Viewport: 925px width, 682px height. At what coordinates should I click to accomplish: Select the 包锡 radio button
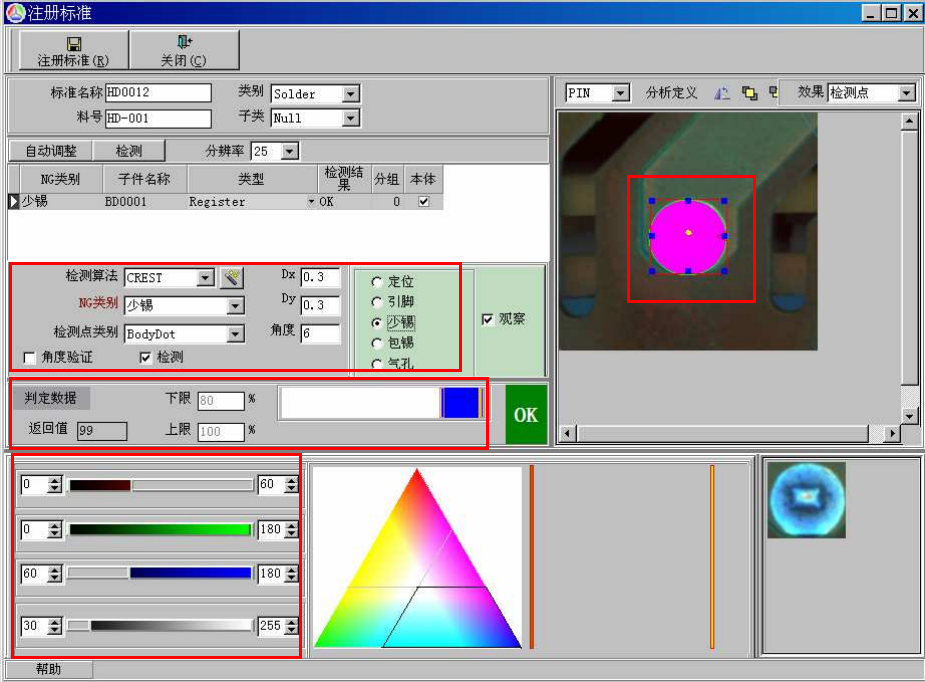pos(376,343)
